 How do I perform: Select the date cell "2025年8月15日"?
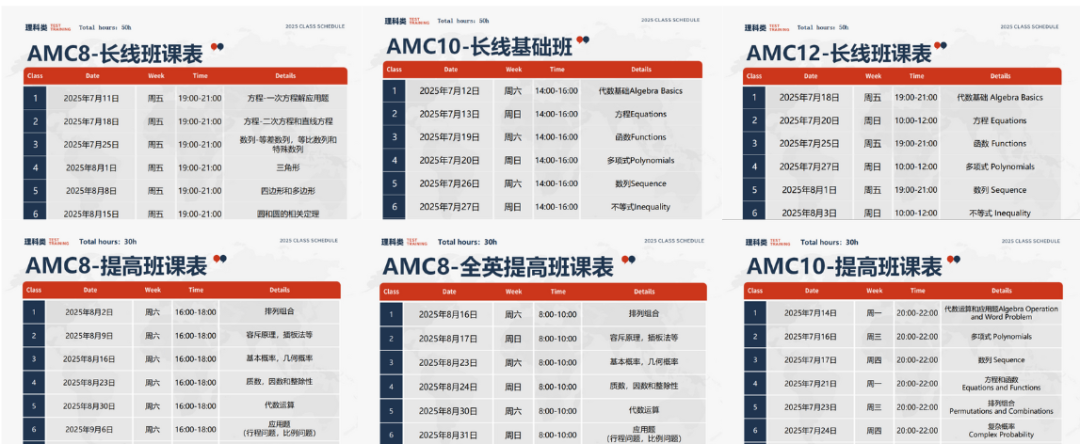coord(92,213)
